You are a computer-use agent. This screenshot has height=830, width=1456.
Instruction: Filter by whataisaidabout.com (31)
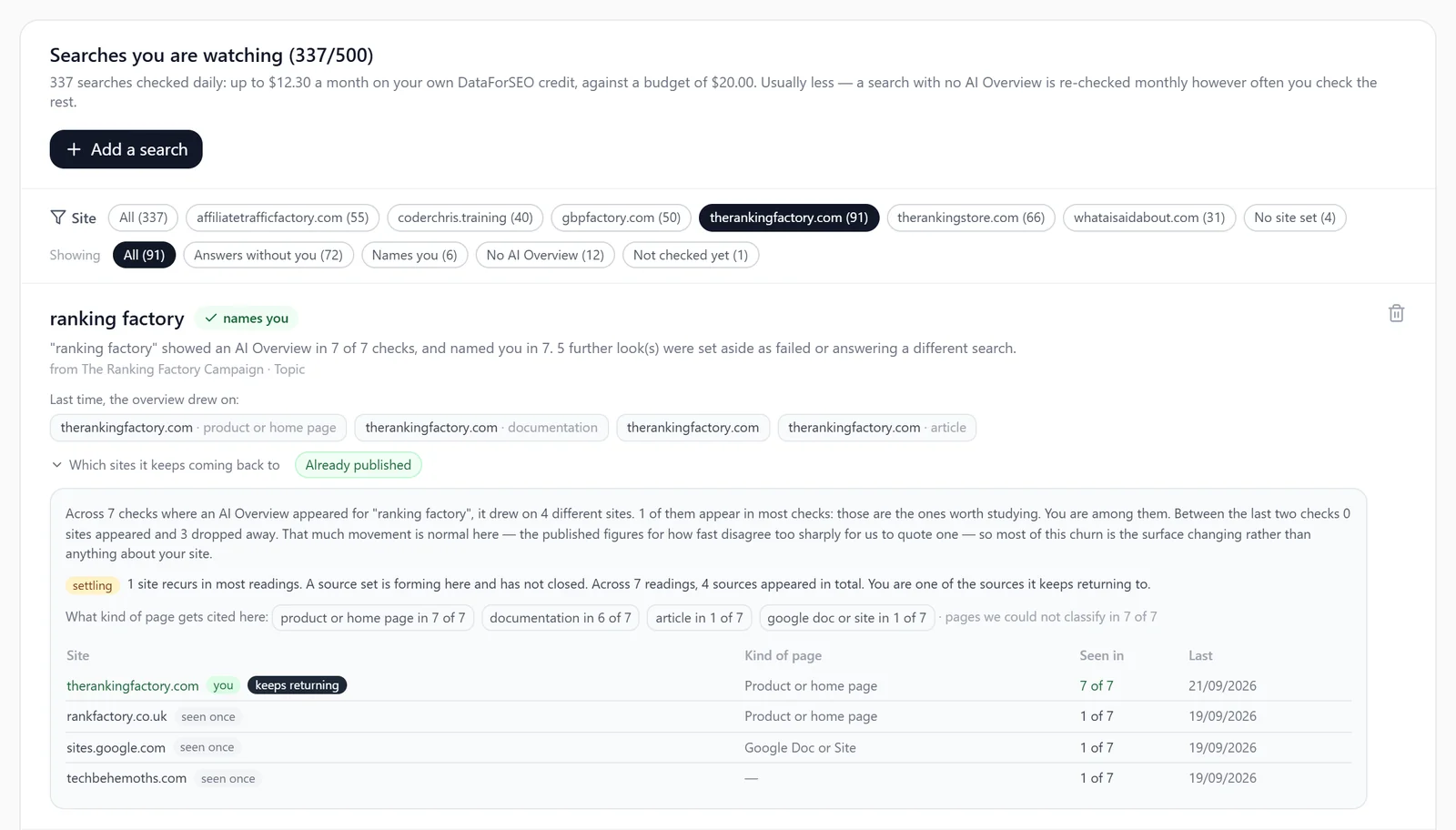(1149, 218)
